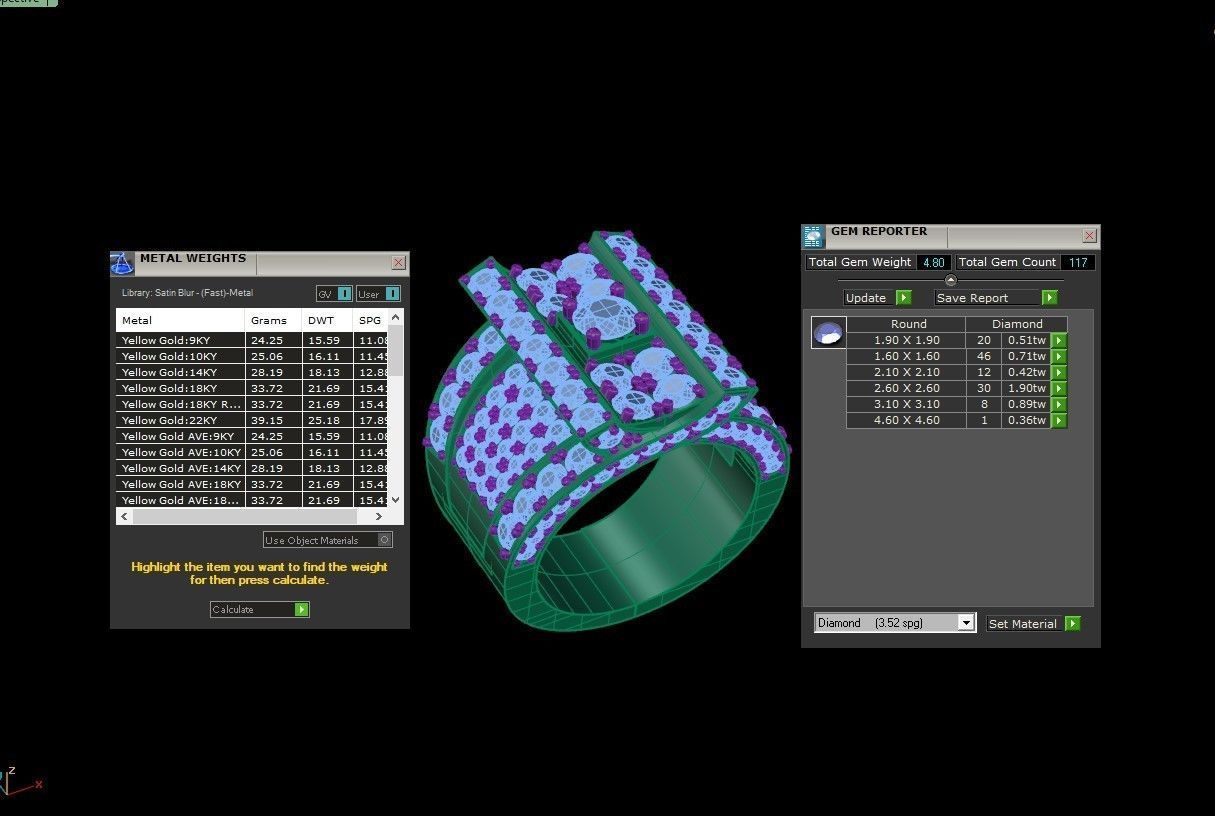Click the SPG column header
The width and height of the screenshot is (1215, 816).
[370, 320]
